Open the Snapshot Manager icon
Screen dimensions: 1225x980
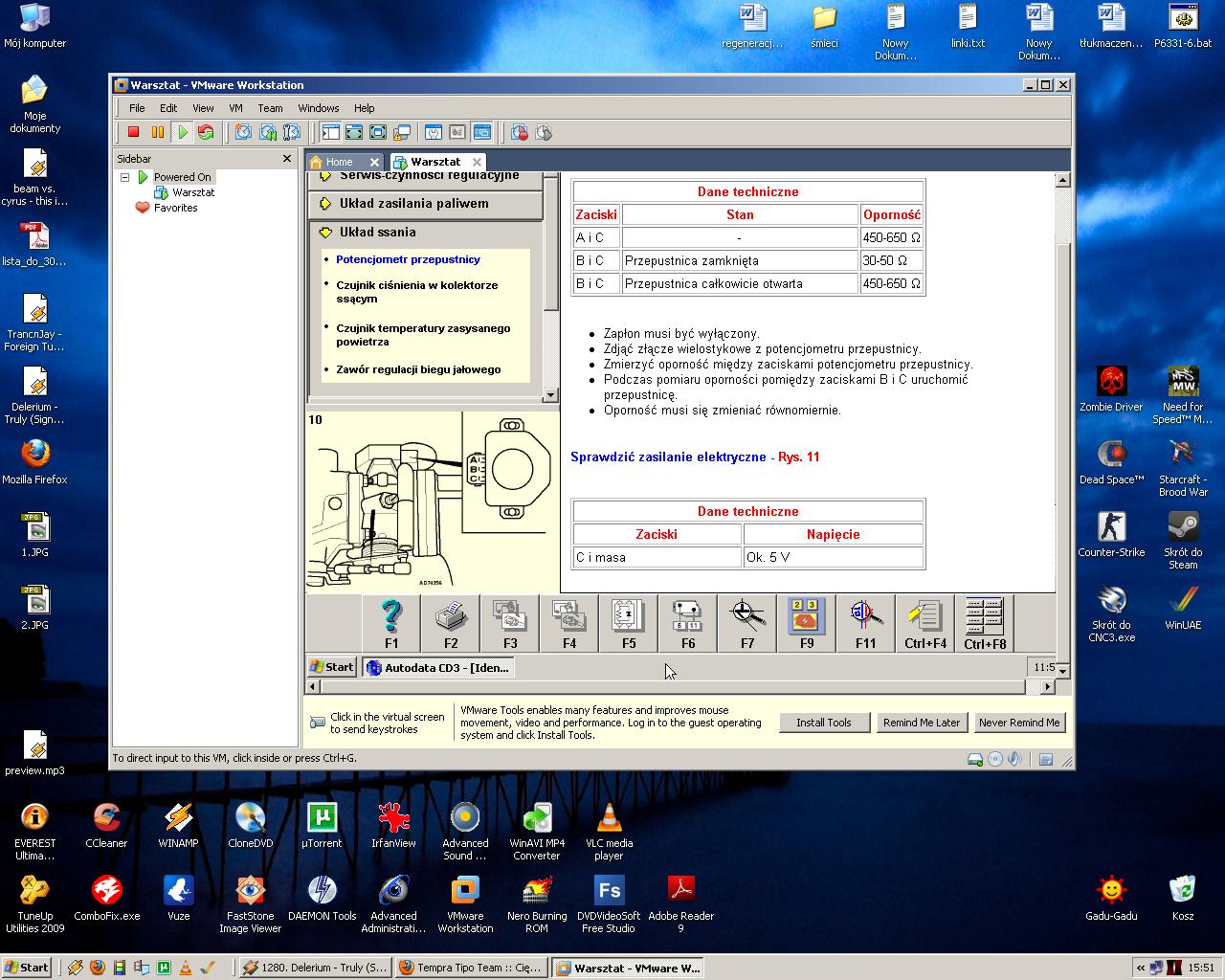[x=291, y=132]
